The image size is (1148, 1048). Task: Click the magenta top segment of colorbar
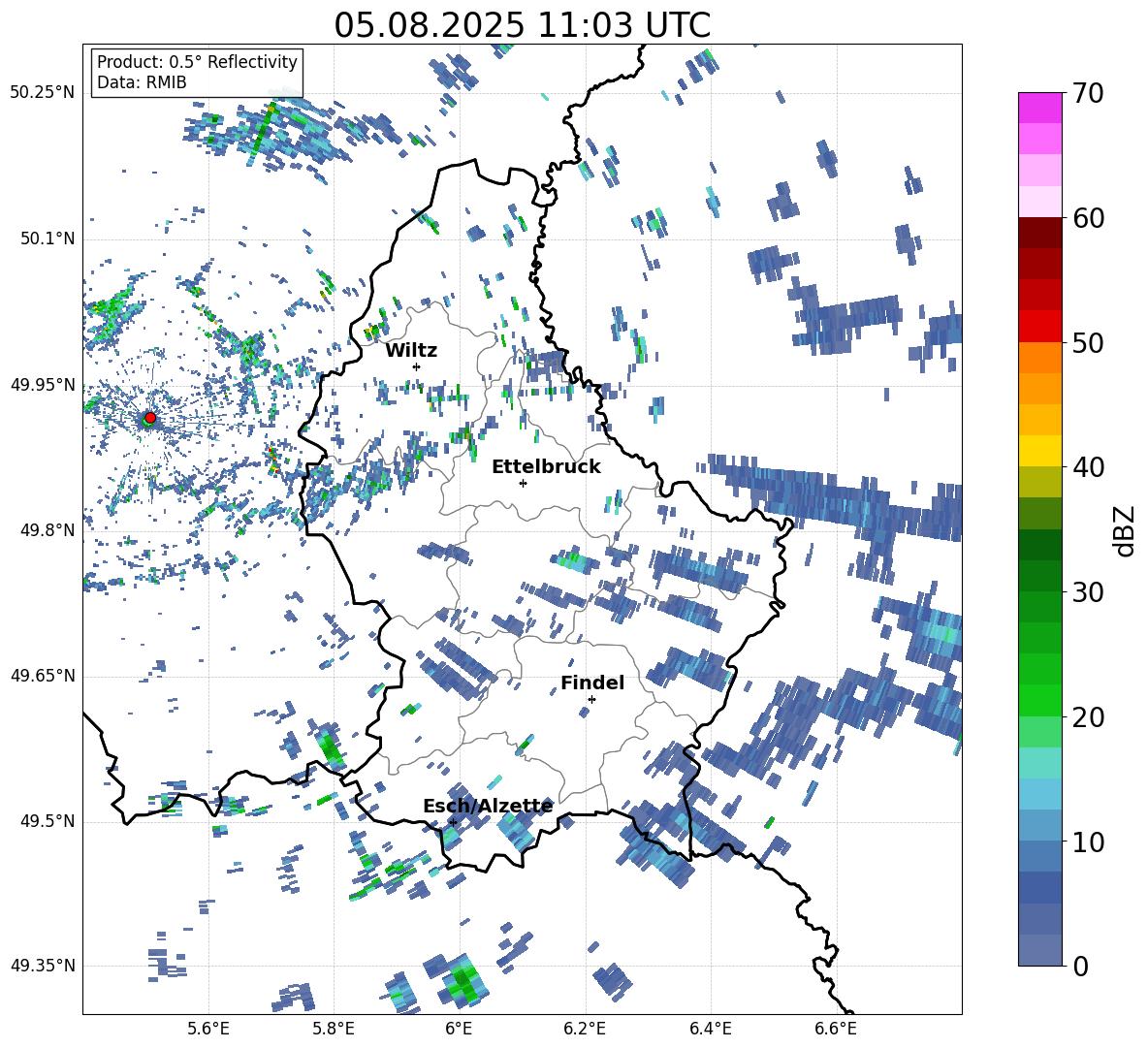[x=1039, y=108]
